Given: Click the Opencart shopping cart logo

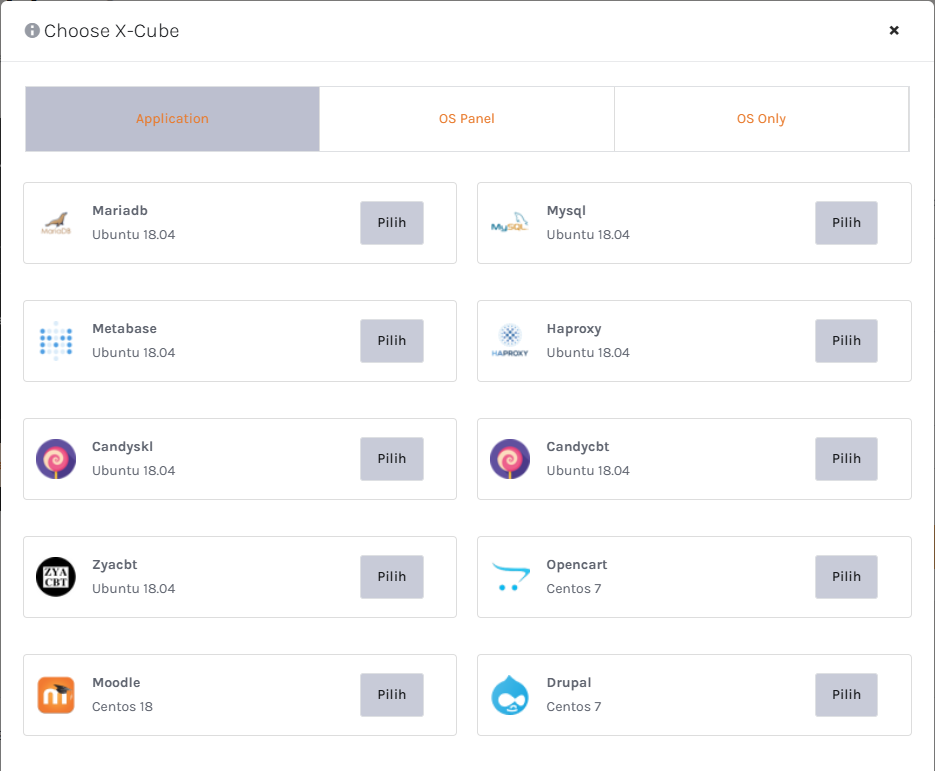Looking at the screenshot, I should pyautogui.click(x=511, y=577).
